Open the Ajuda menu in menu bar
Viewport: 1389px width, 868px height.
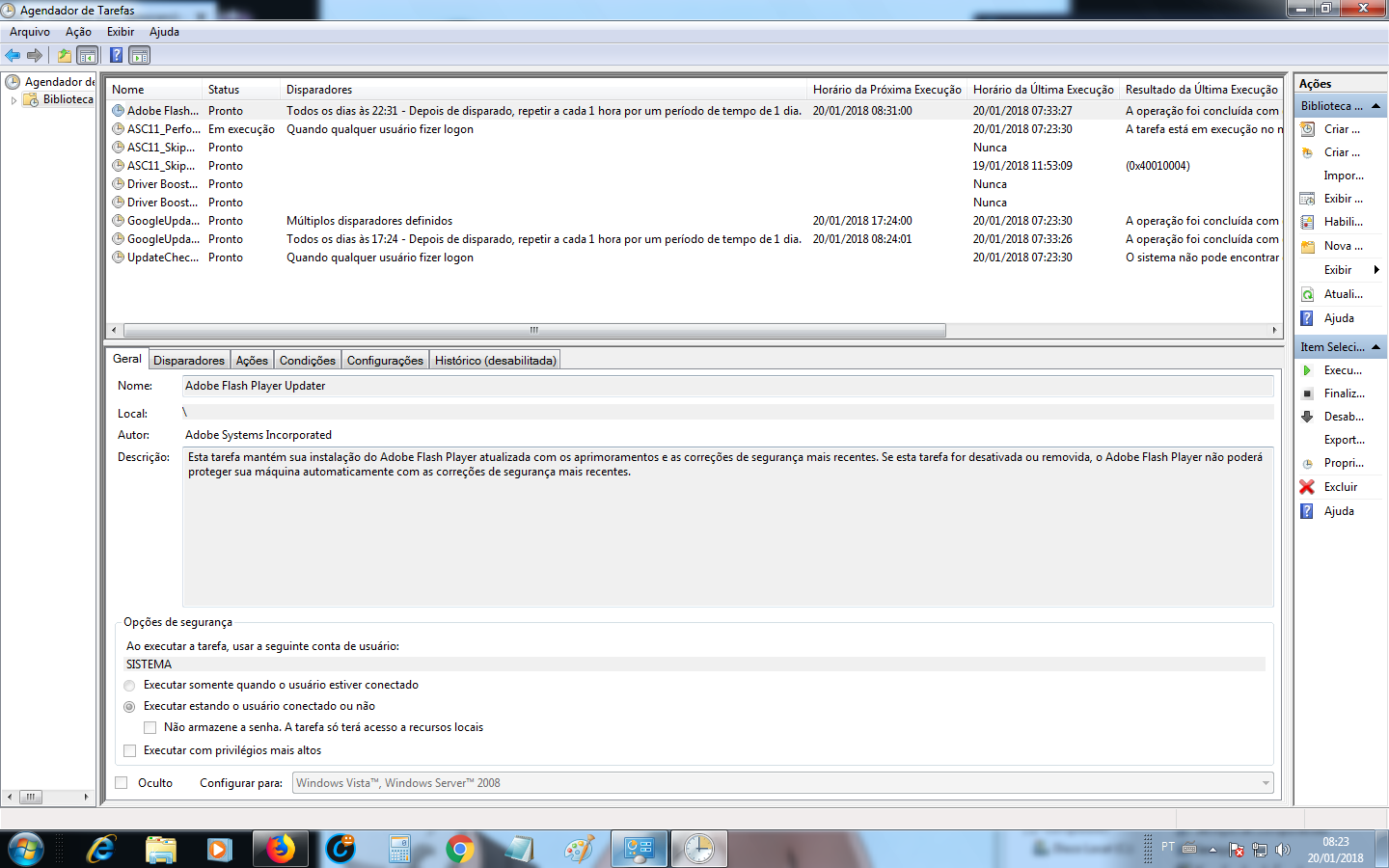[164, 32]
